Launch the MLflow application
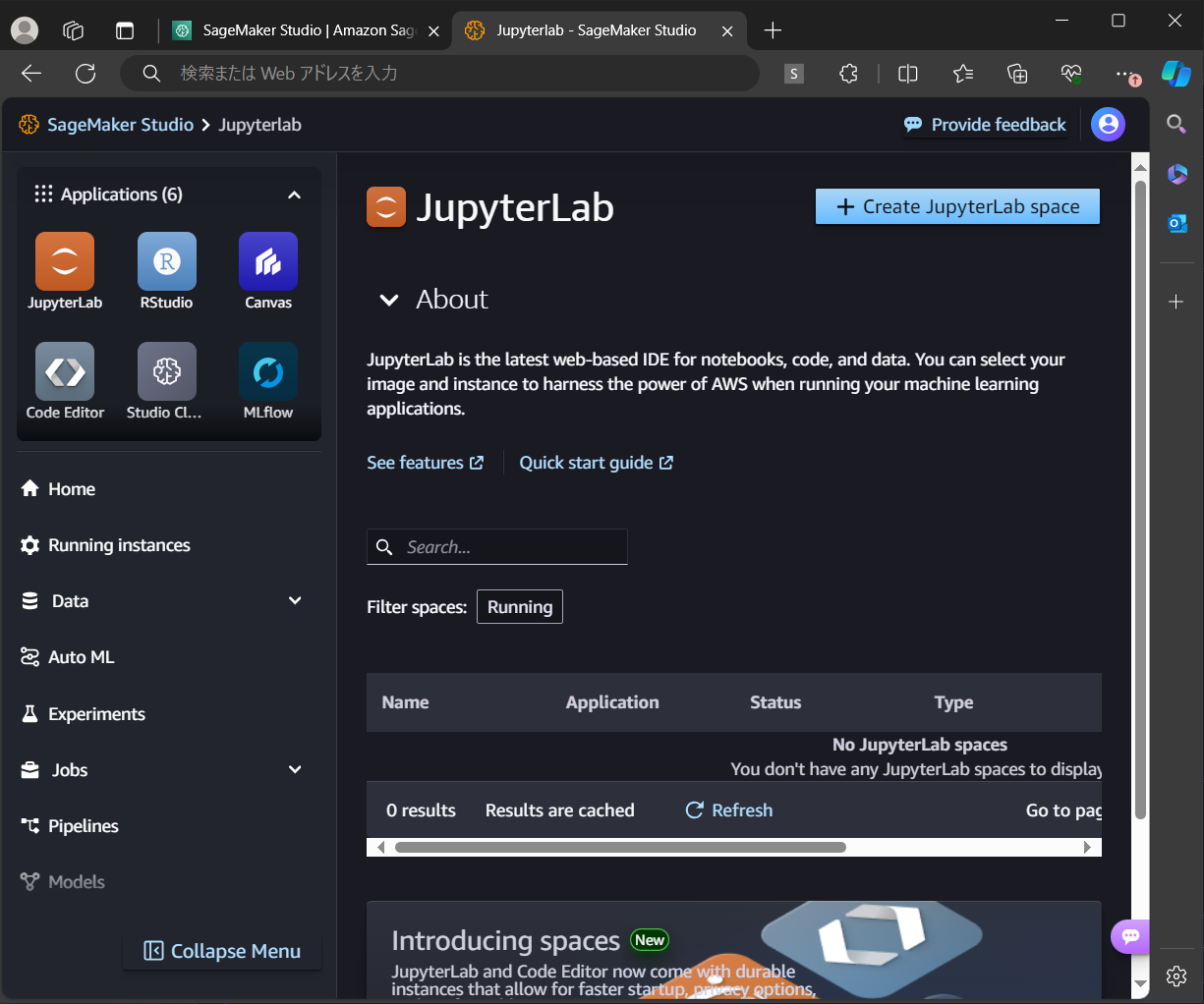Viewport: 1204px width, 1004px height. [x=267, y=370]
